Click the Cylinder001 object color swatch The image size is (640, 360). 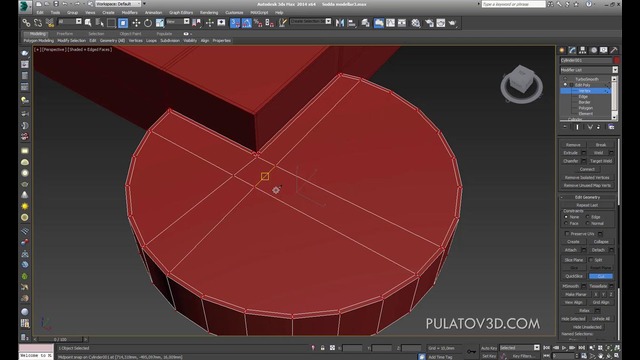[x=617, y=60]
